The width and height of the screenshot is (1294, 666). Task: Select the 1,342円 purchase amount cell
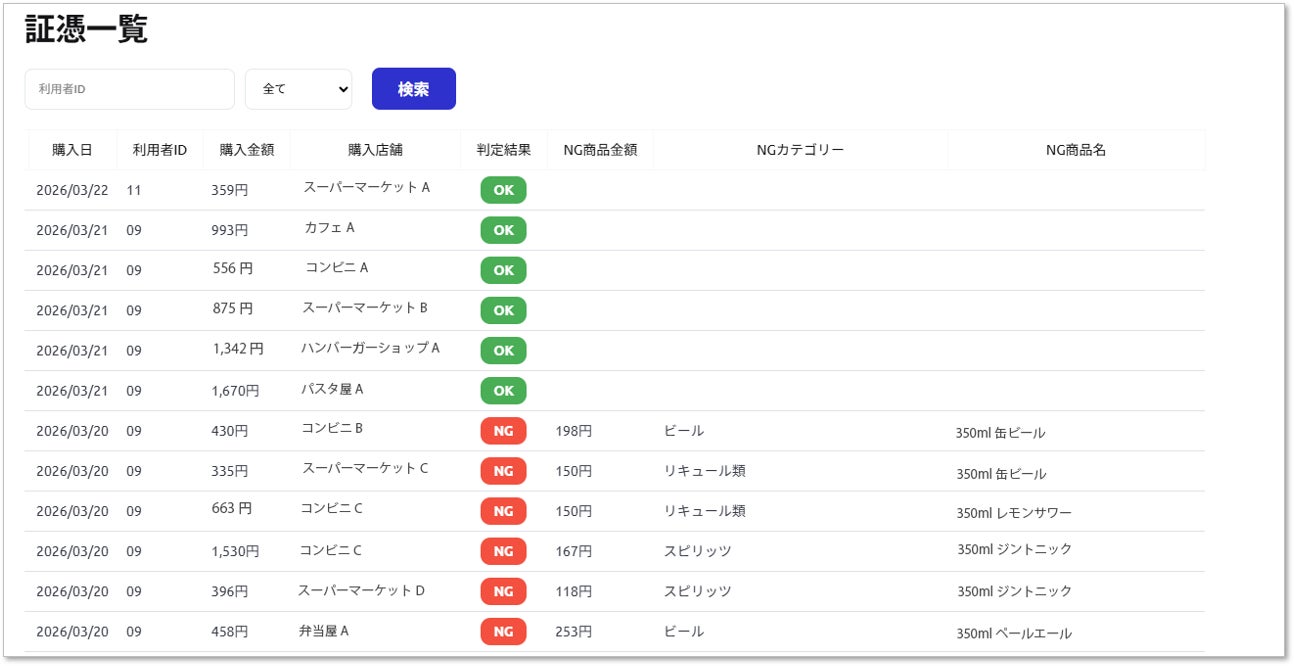coord(237,349)
